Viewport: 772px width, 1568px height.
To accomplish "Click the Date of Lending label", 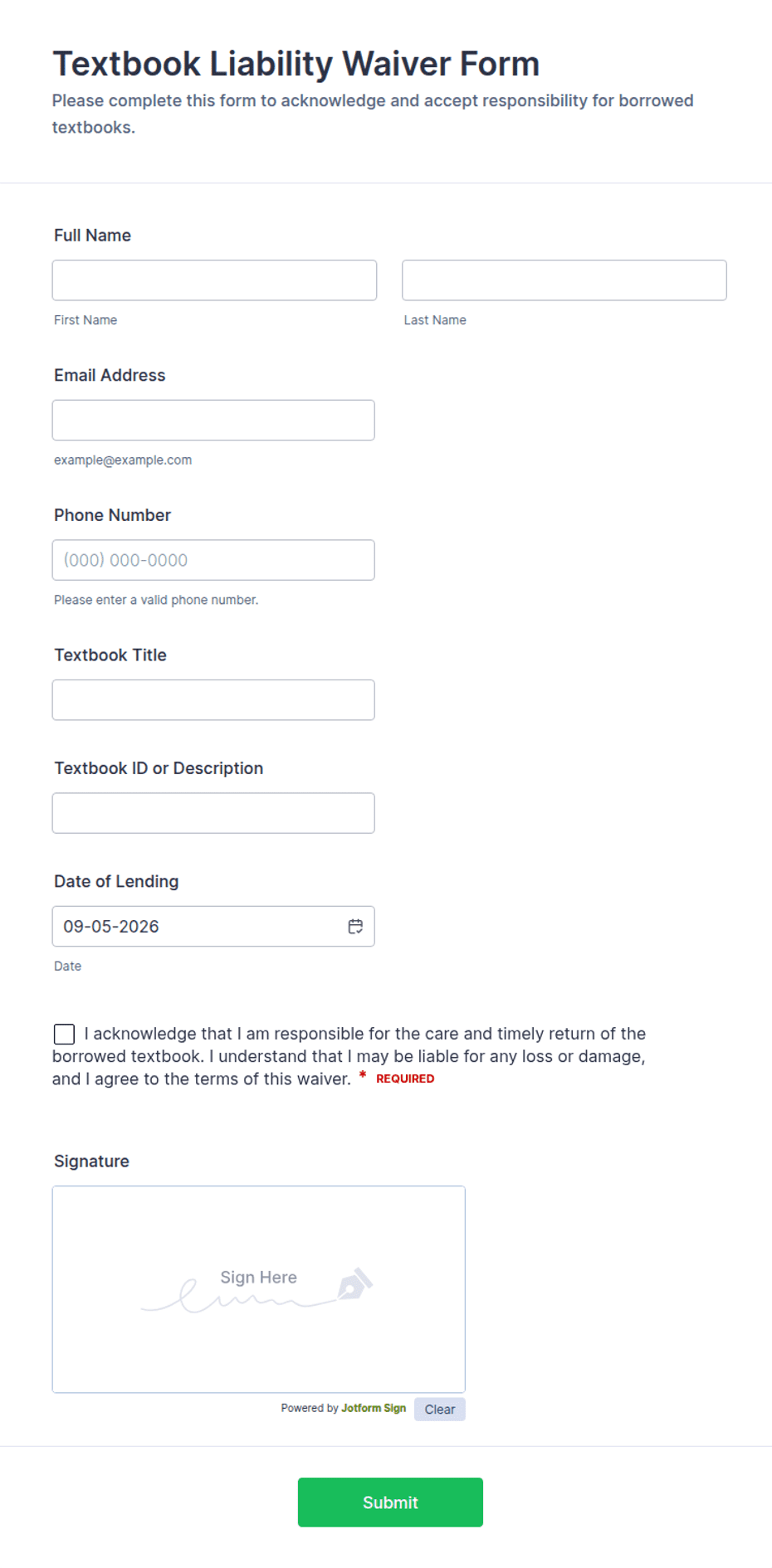I will [x=116, y=882].
